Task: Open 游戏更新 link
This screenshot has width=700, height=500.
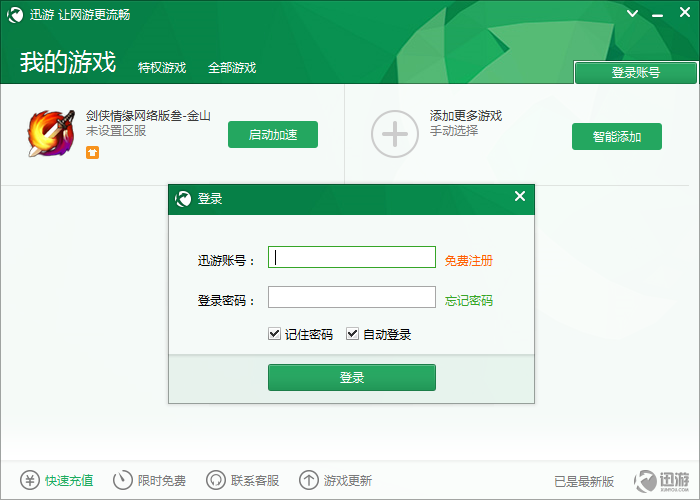Action: pos(348,481)
